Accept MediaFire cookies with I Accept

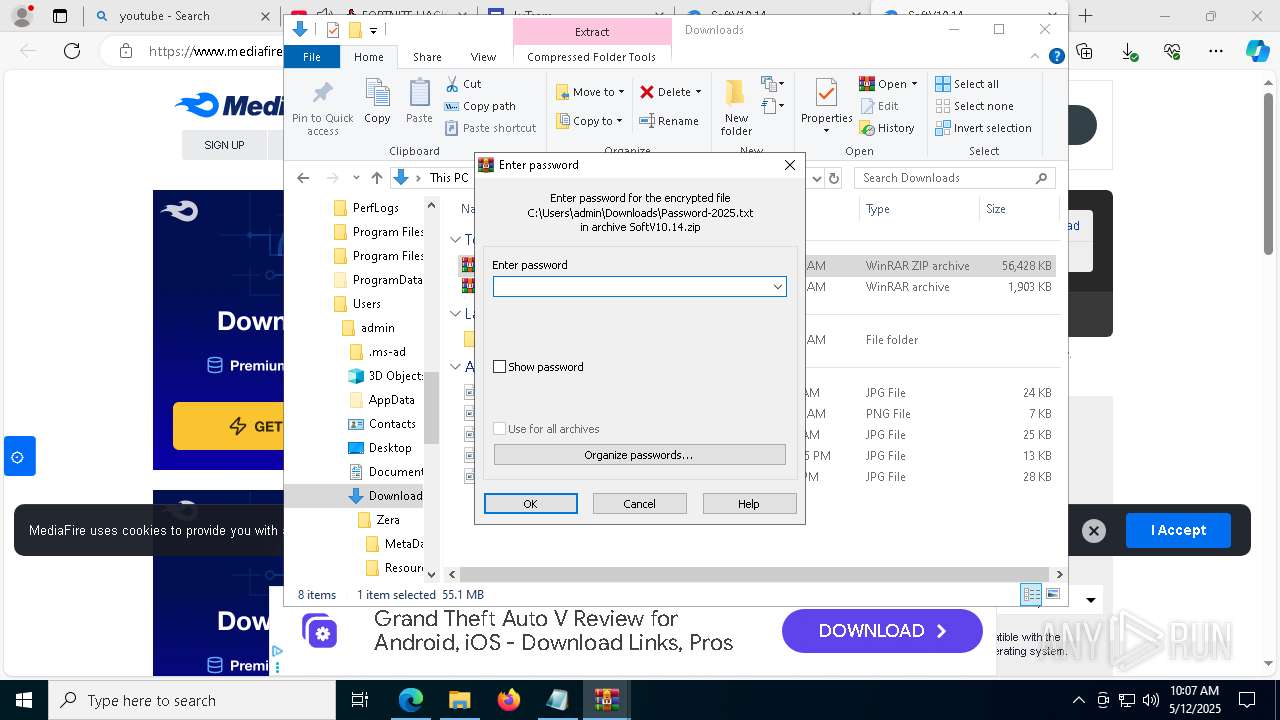[1178, 530]
